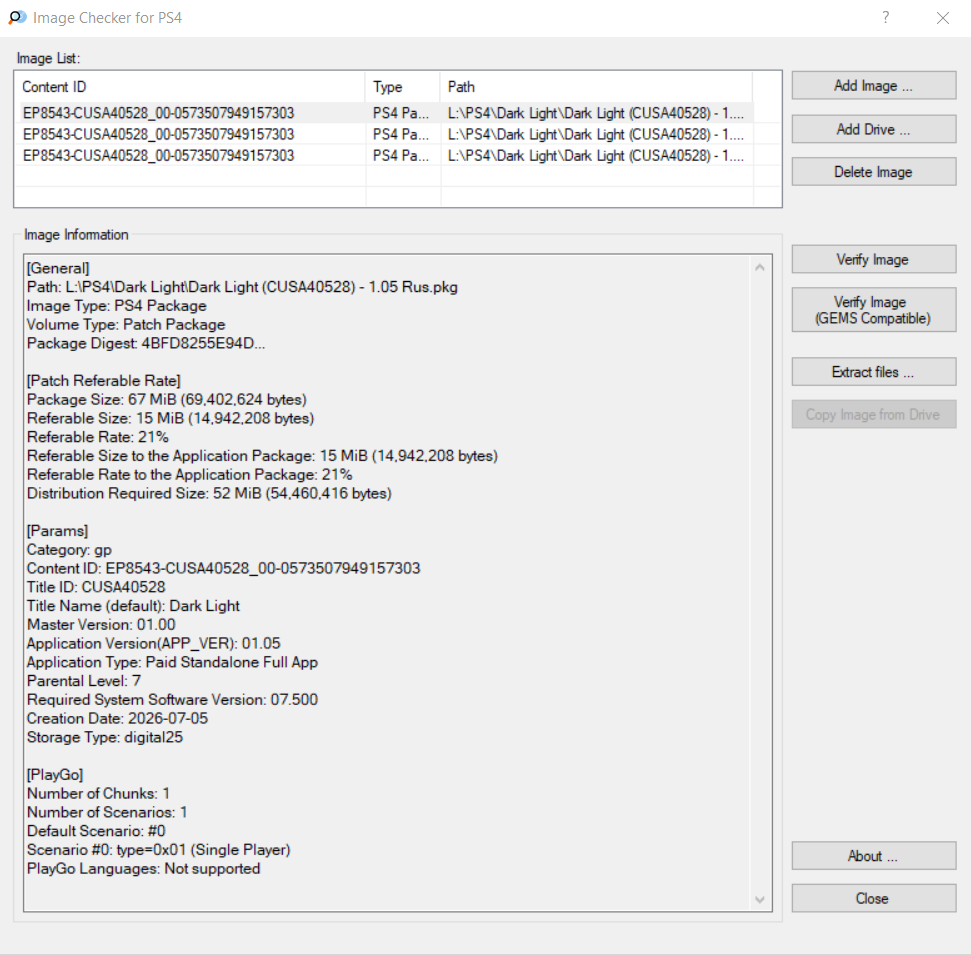Select the second image list row's Content ID
The image size is (971, 955).
tap(159, 134)
